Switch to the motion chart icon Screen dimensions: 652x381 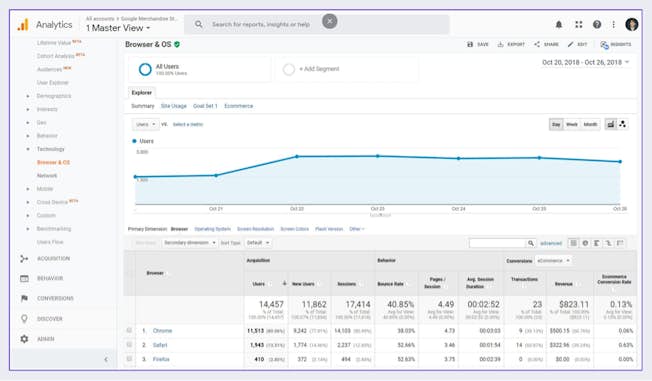622,124
